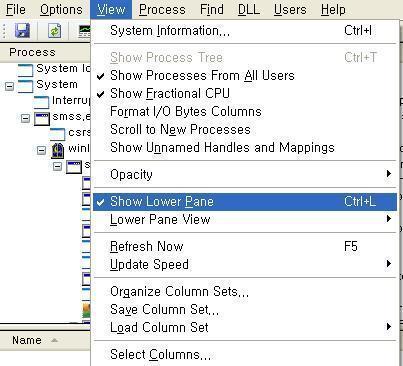Click the Refresh Now toolbar icon
This screenshot has height=366, width=403.
54,31
